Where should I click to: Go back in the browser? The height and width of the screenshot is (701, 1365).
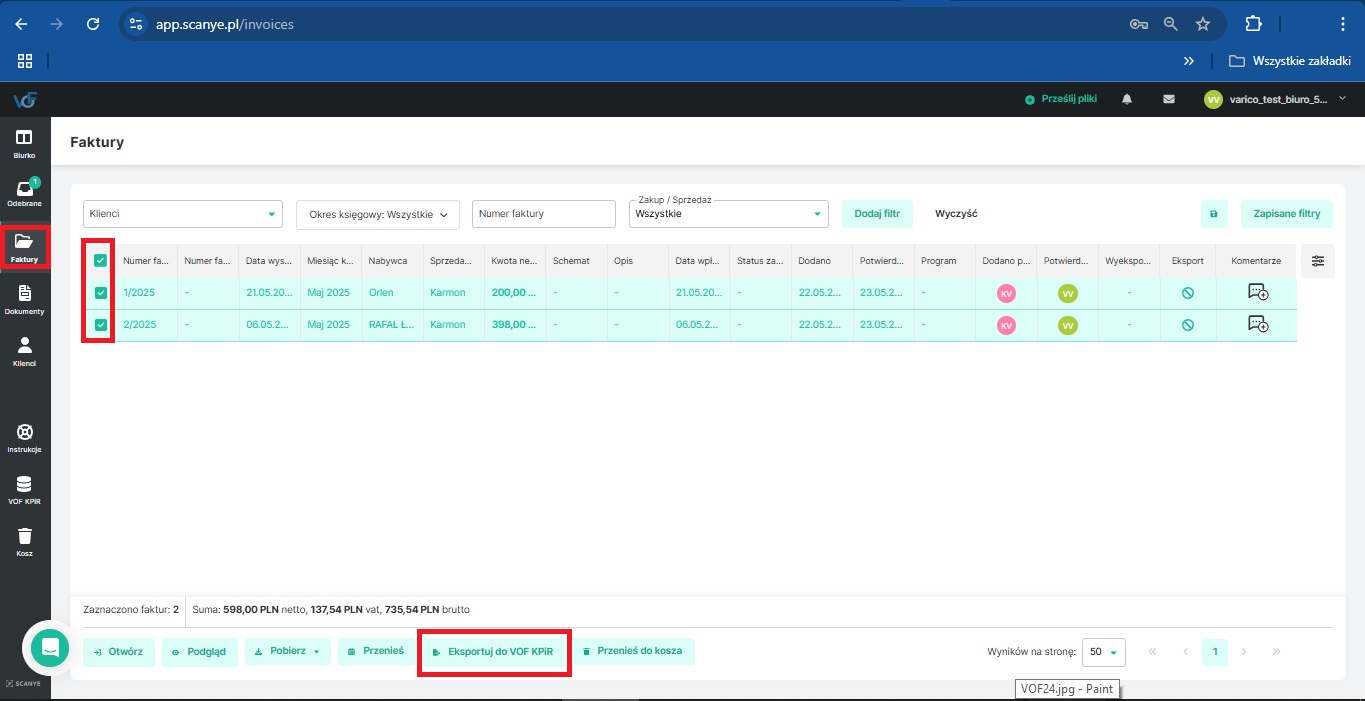tap(21, 23)
